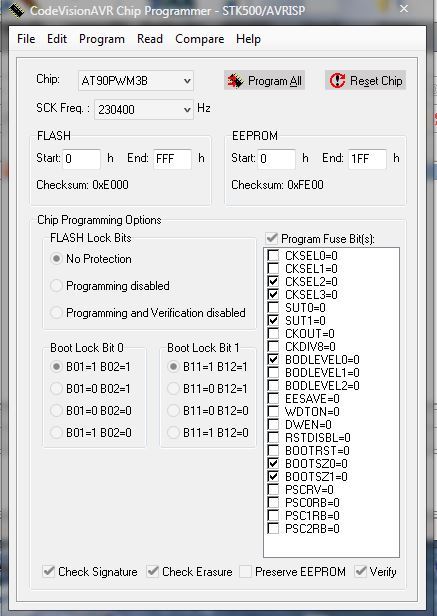
Task: Click the CodeVisionAVR title bar chip icon
Action: [x=16, y=10]
